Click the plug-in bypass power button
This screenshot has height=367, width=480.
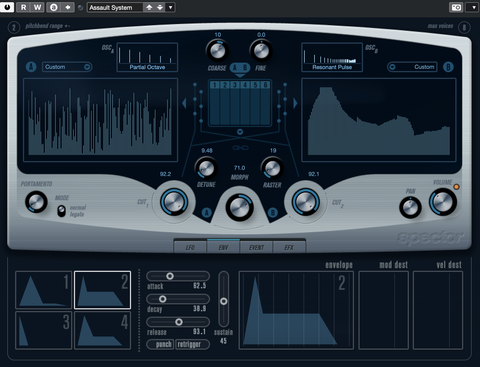(x=7, y=7)
